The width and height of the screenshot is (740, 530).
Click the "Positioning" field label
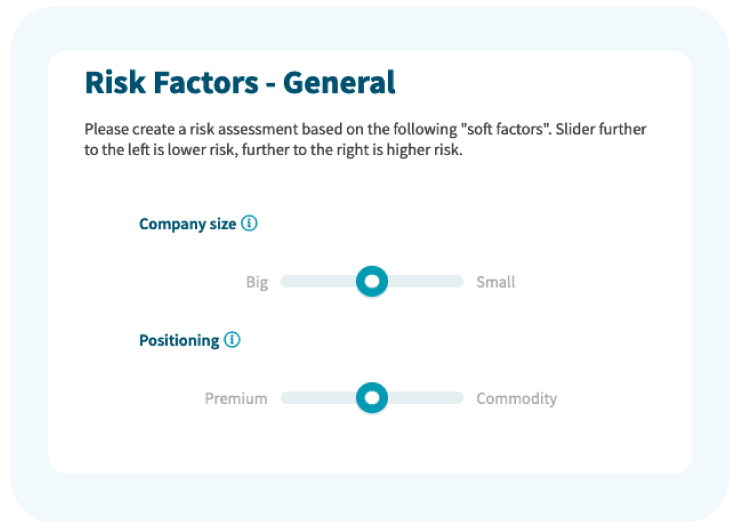pyautogui.click(x=178, y=340)
